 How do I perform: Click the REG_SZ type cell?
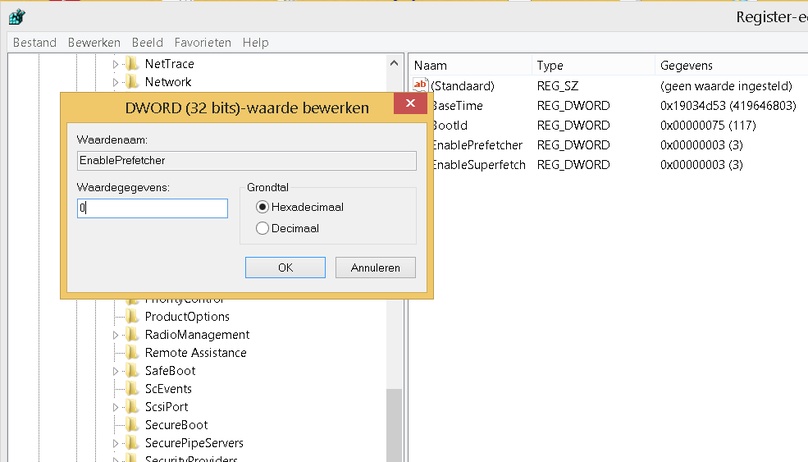(x=558, y=86)
